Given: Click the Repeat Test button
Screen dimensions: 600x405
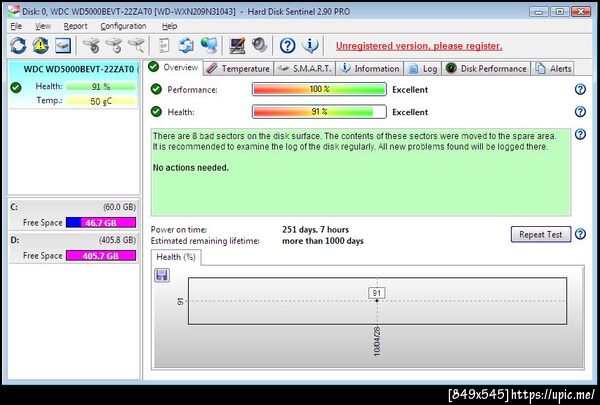Looking at the screenshot, I should point(541,234).
